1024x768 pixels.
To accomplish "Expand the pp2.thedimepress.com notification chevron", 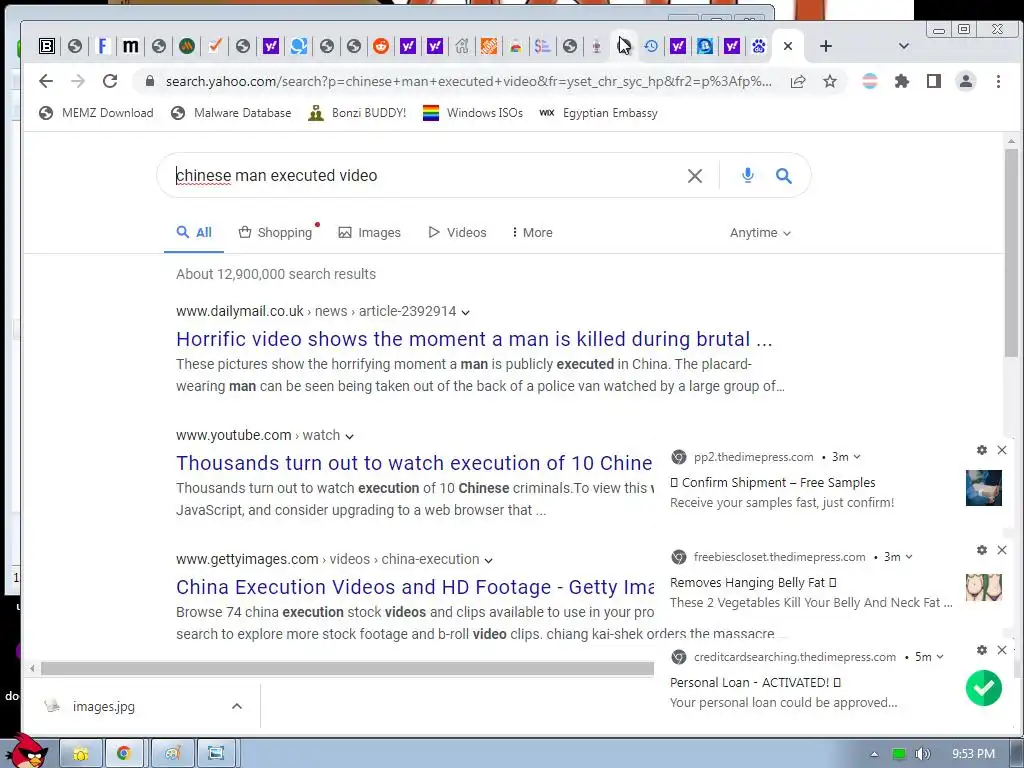I will (857, 457).
